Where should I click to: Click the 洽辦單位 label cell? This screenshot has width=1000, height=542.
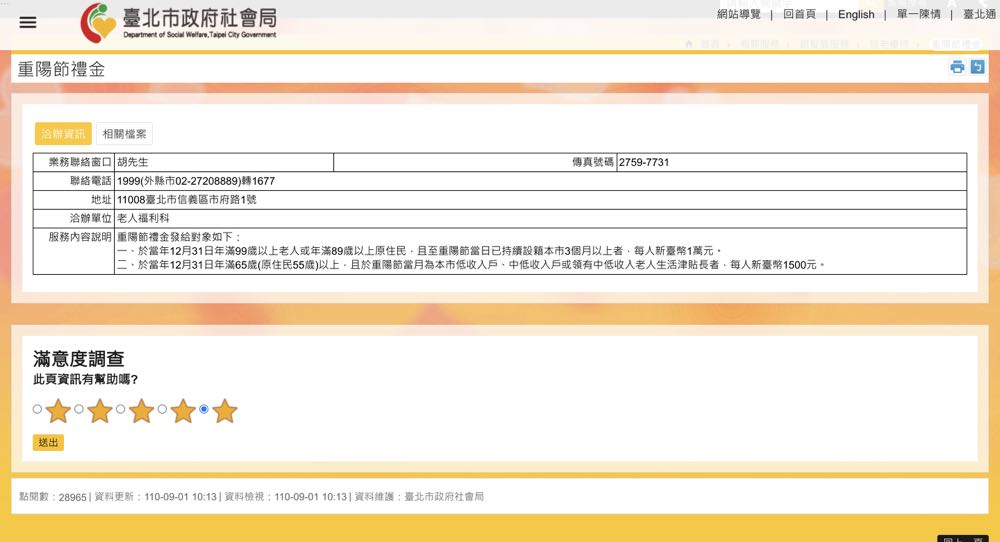coord(74,218)
